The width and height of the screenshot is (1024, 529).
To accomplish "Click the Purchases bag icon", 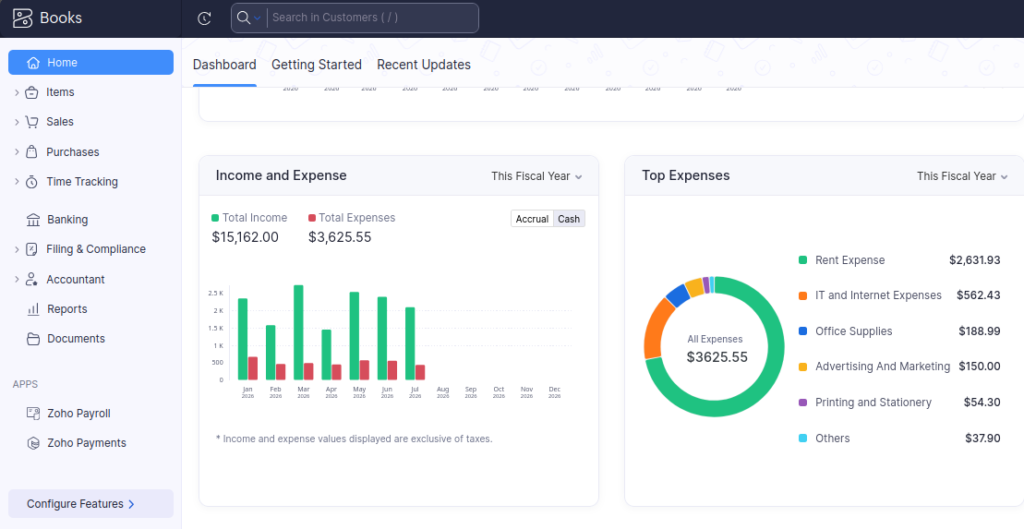I will click(31, 152).
